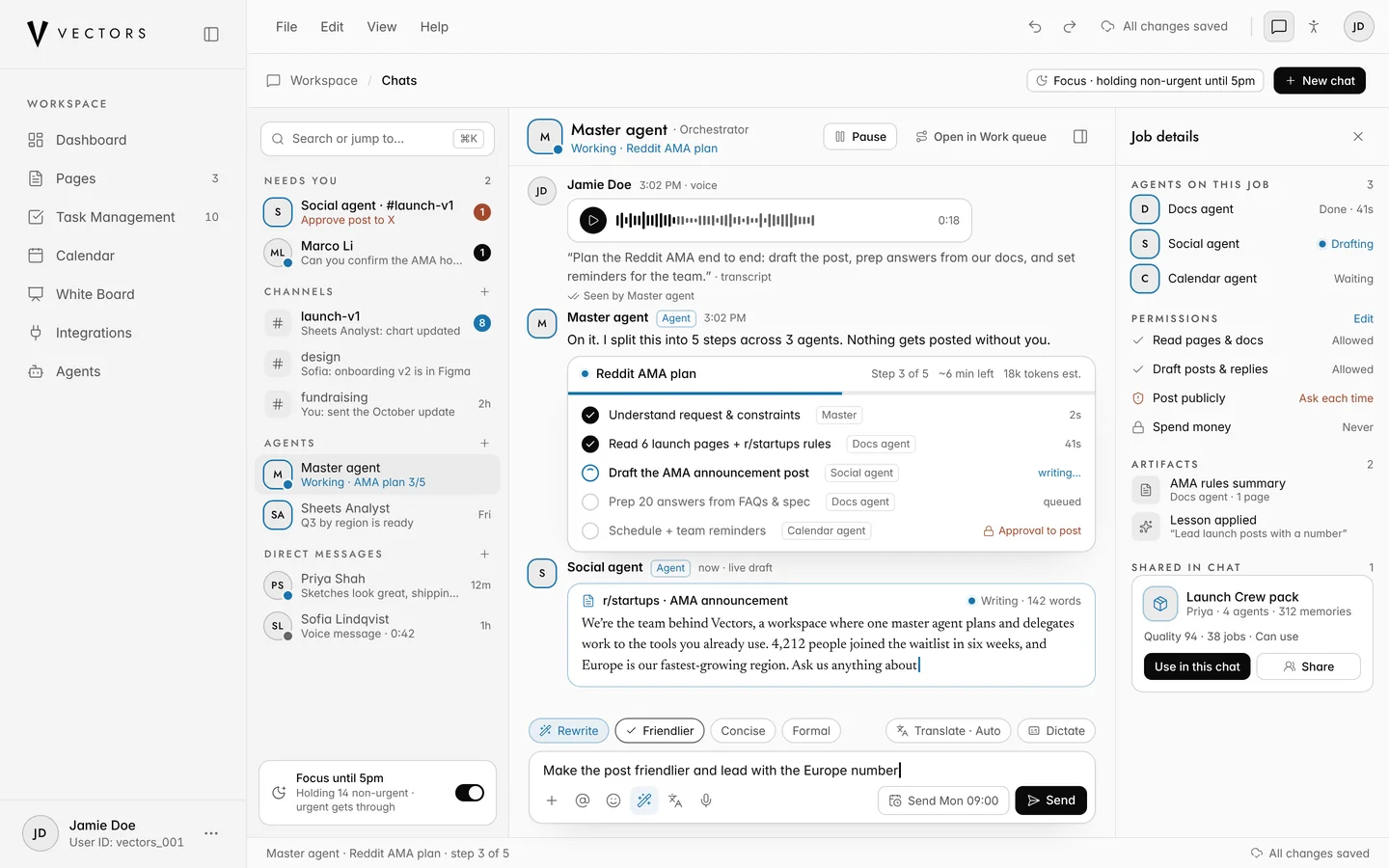Viewport: 1389px width, 868px height.
Task: Click the redo arrow in top bar
Action: 1070,27
